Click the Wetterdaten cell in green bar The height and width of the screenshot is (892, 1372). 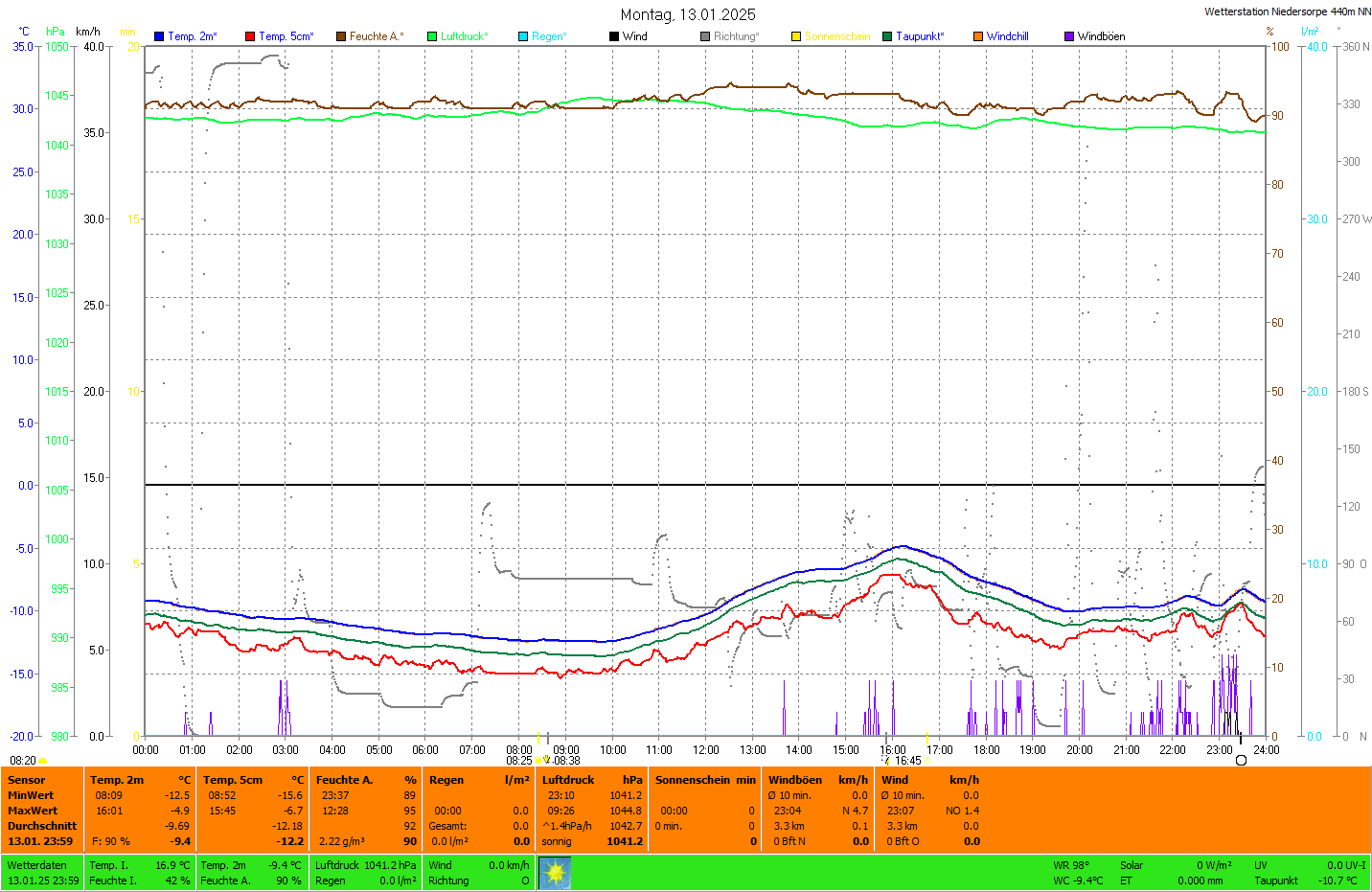(x=37, y=865)
